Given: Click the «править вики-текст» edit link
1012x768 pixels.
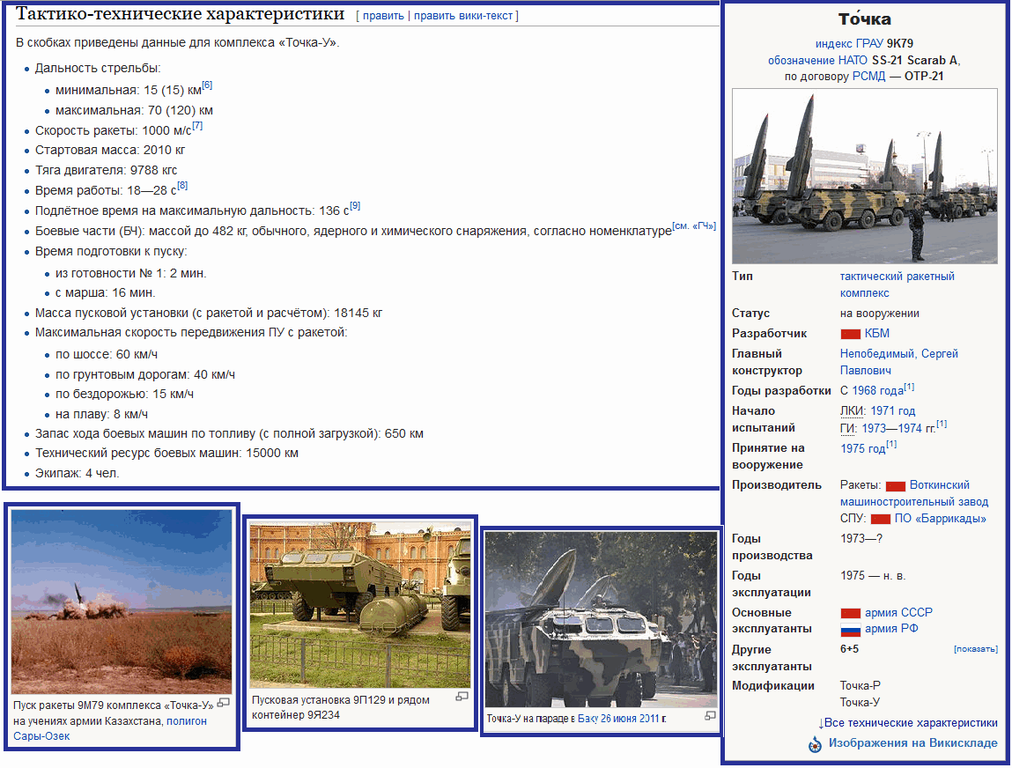Looking at the screenshot, I should pyautogui.click(x=463, y=15).
